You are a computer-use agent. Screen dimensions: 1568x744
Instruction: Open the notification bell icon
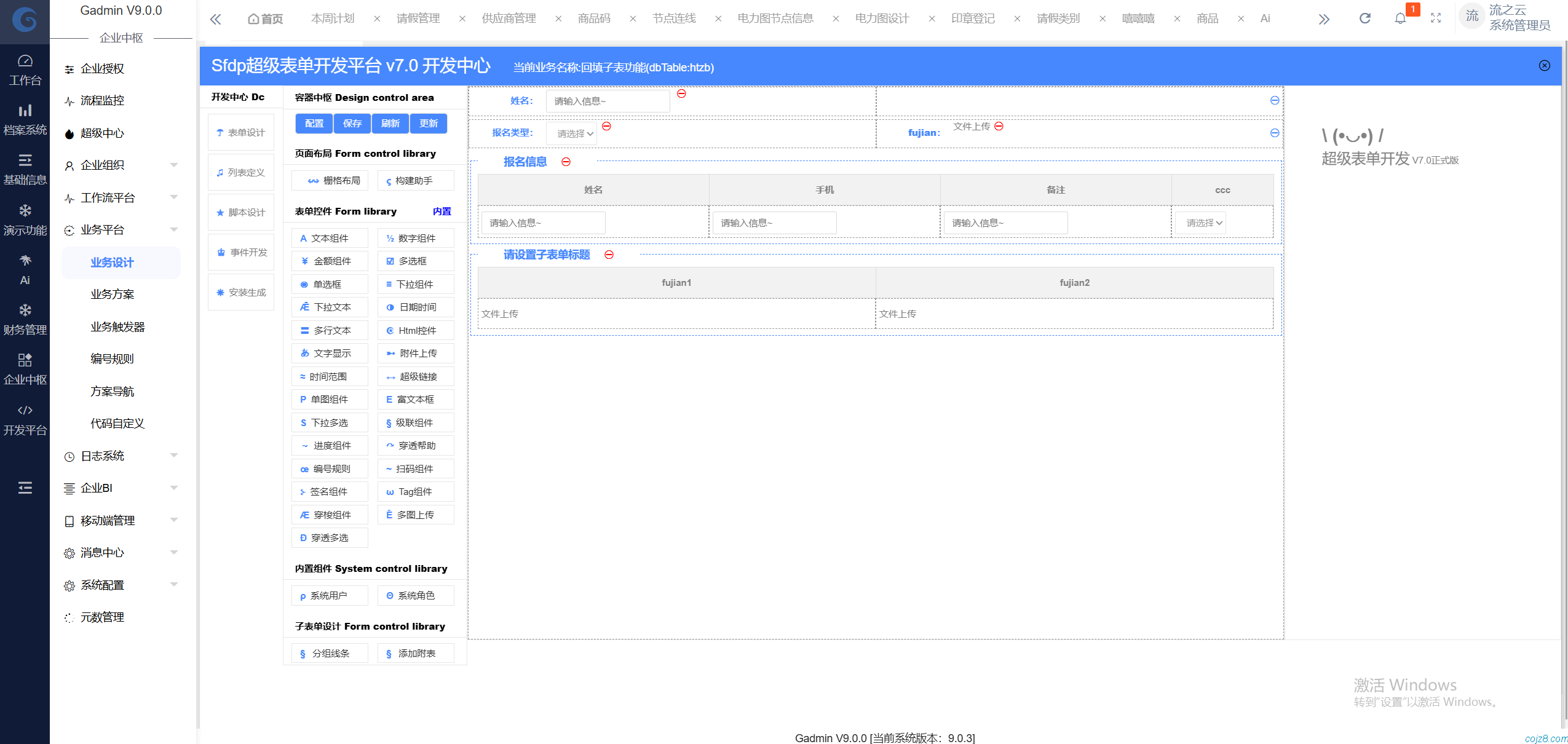tap(1400, 18)
